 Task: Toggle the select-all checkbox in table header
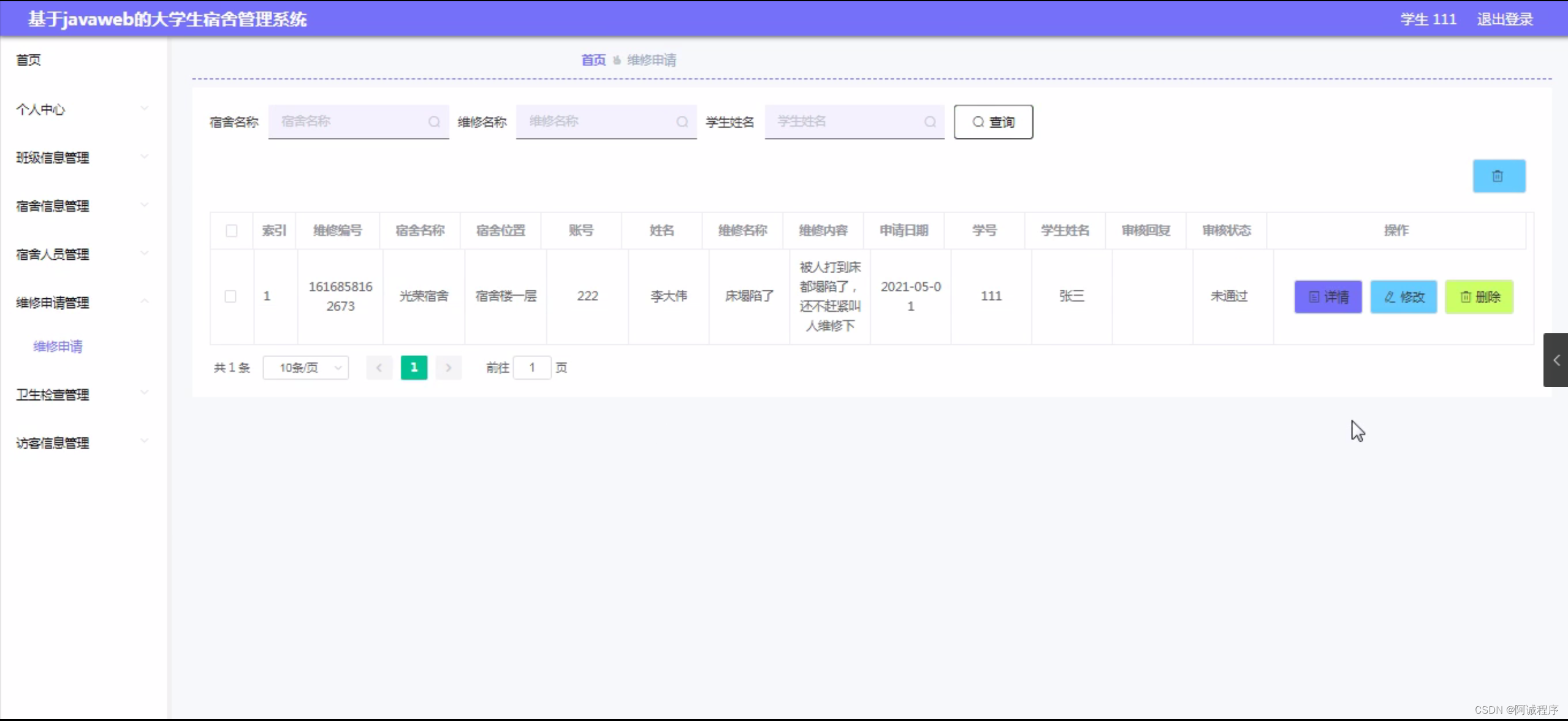[231, 231]
